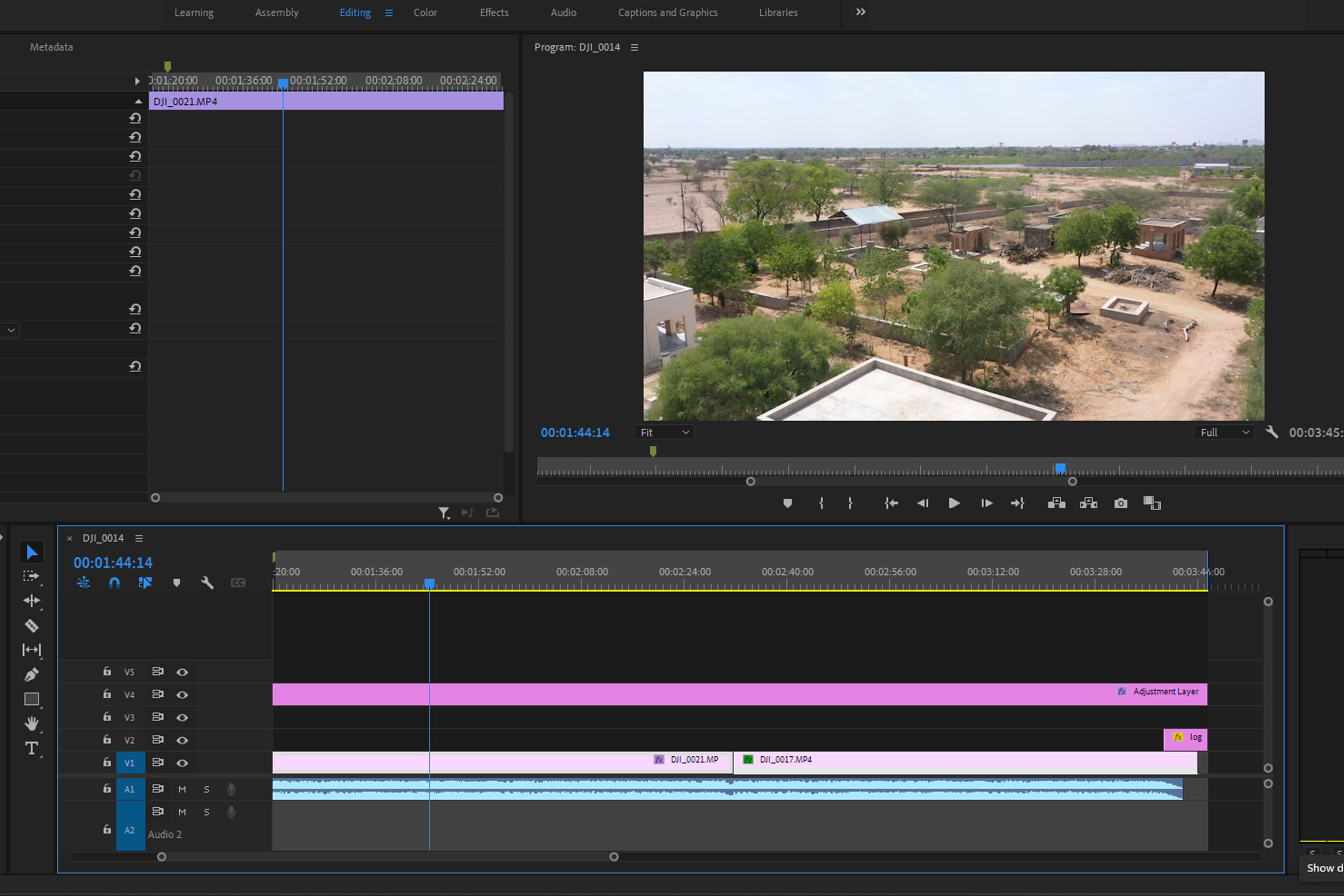Select the Razor tool
The image size is (1344, 896).
(x=31, y=626)
